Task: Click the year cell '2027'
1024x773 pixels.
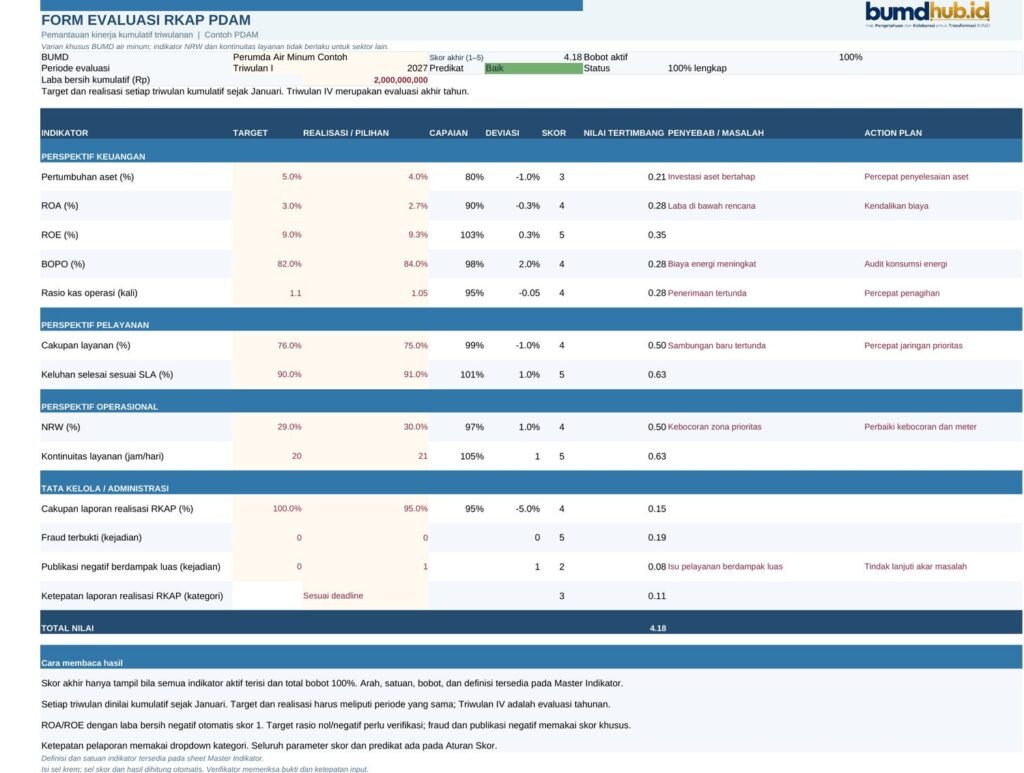Action: [x=417, y=68]
